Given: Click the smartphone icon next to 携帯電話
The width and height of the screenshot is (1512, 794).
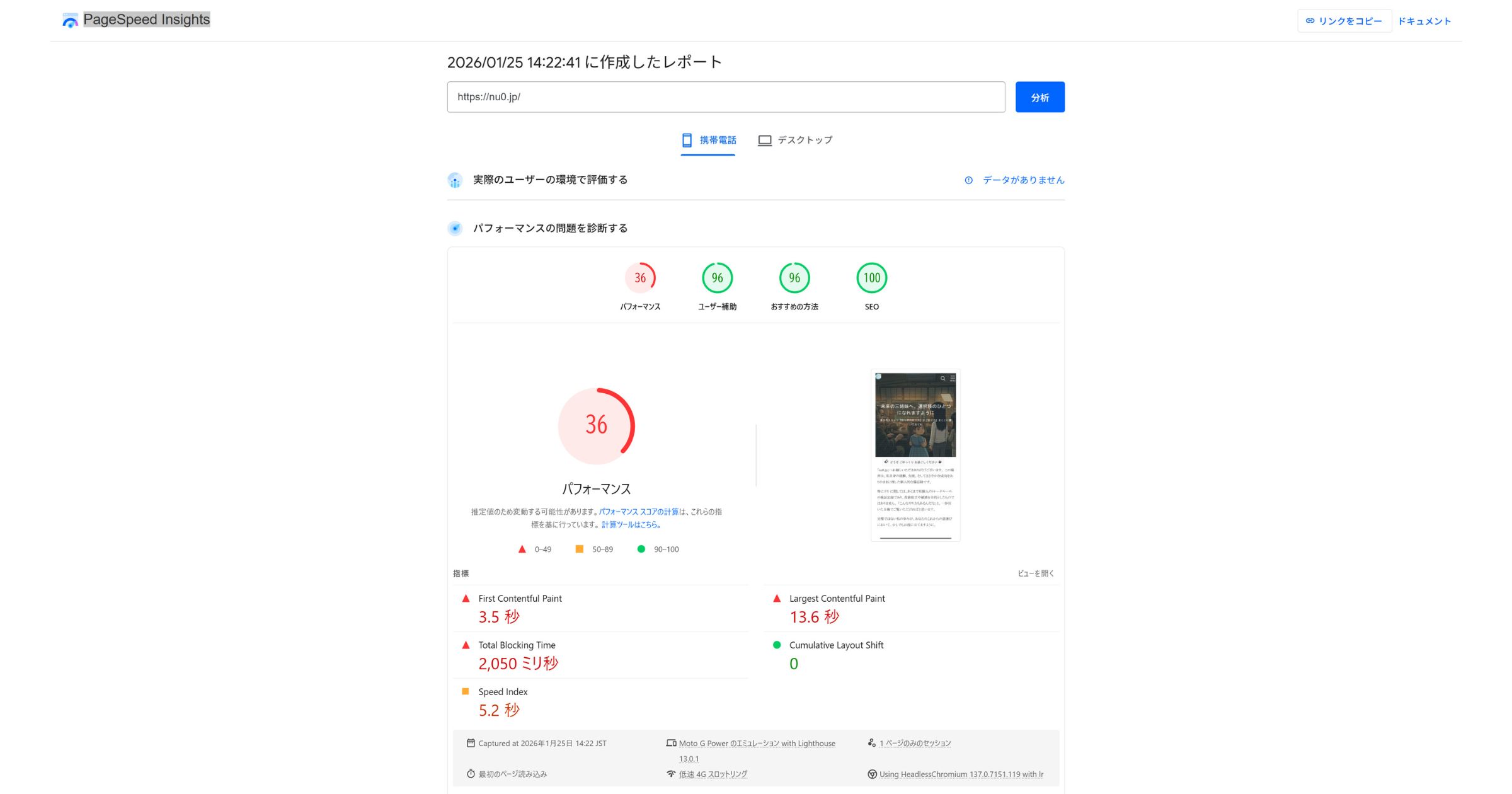Looking at the screenshot, I should pos(686,139).
